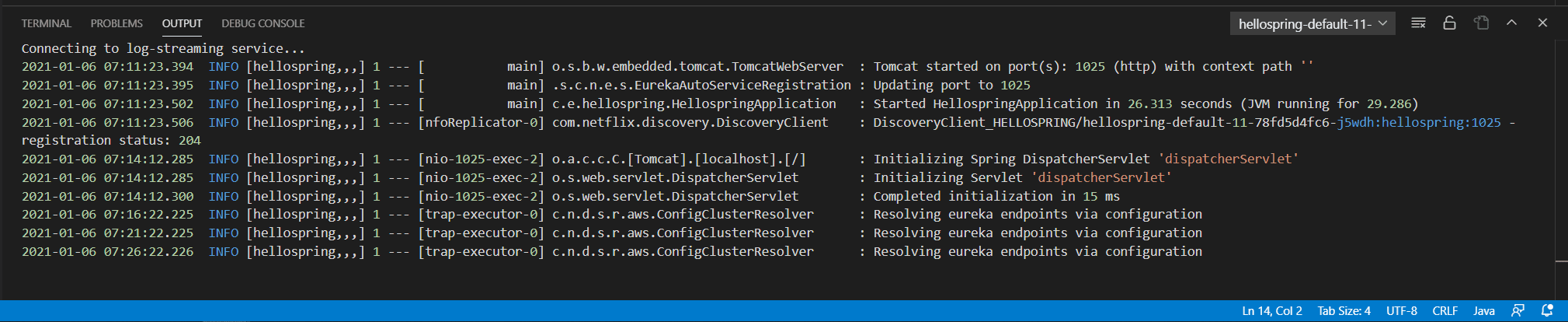Show notifications via the bell icon
Viewport: 1568px width, 322px height.
pos(1547,311)
